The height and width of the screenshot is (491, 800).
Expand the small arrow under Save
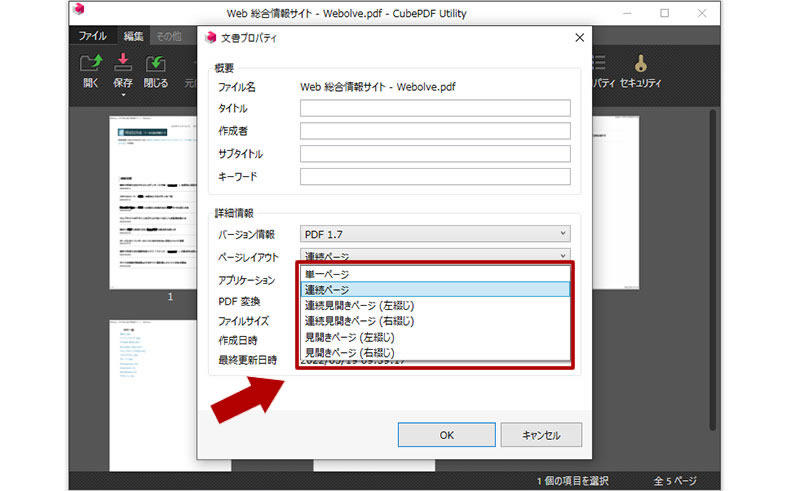pyautogui.click(x=123, y=95)
